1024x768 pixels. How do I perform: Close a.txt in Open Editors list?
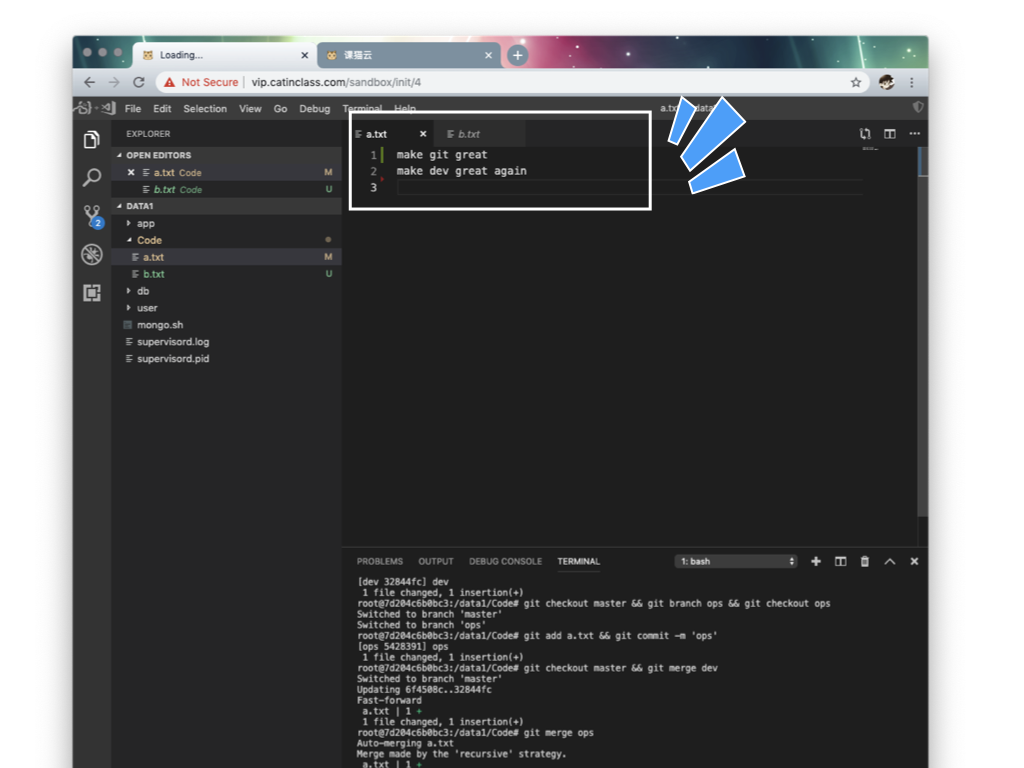tap(131, 172)
